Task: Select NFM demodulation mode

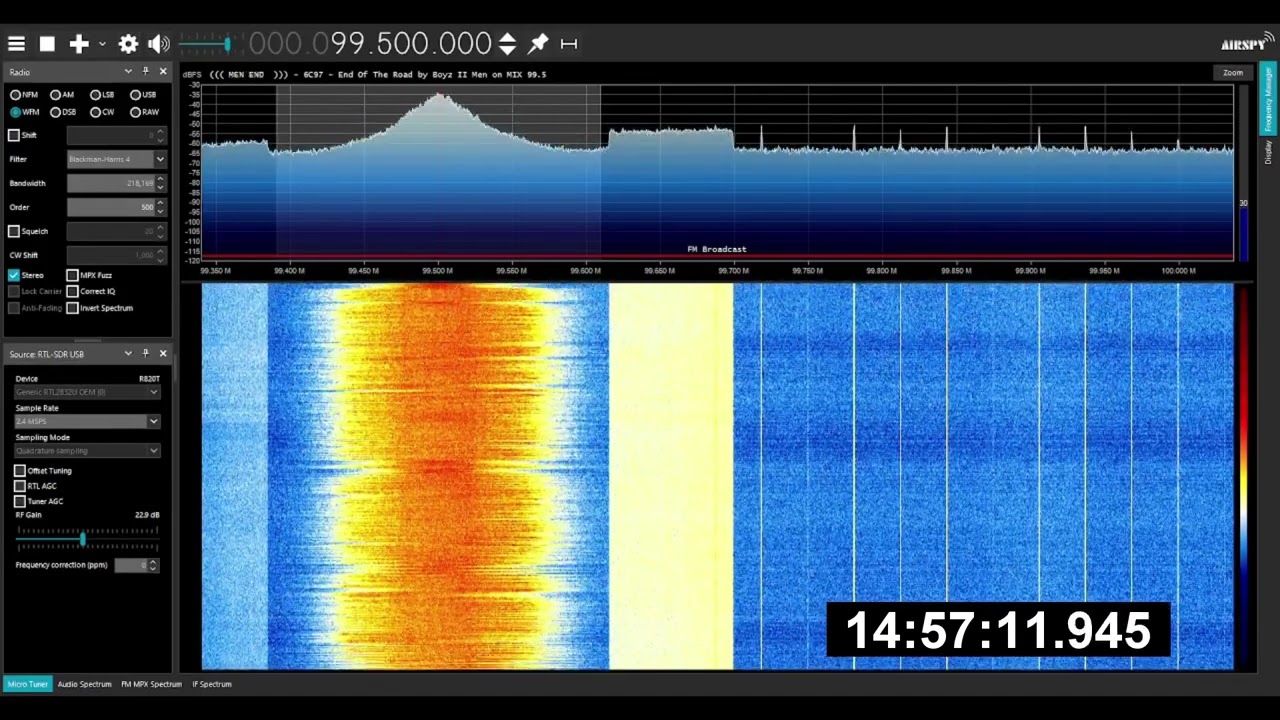Action: [x=24, y=95]
